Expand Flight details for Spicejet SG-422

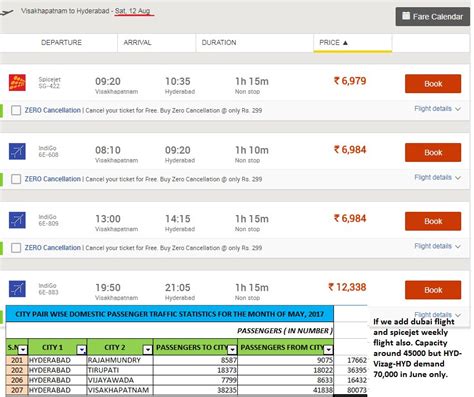[437, 109]
